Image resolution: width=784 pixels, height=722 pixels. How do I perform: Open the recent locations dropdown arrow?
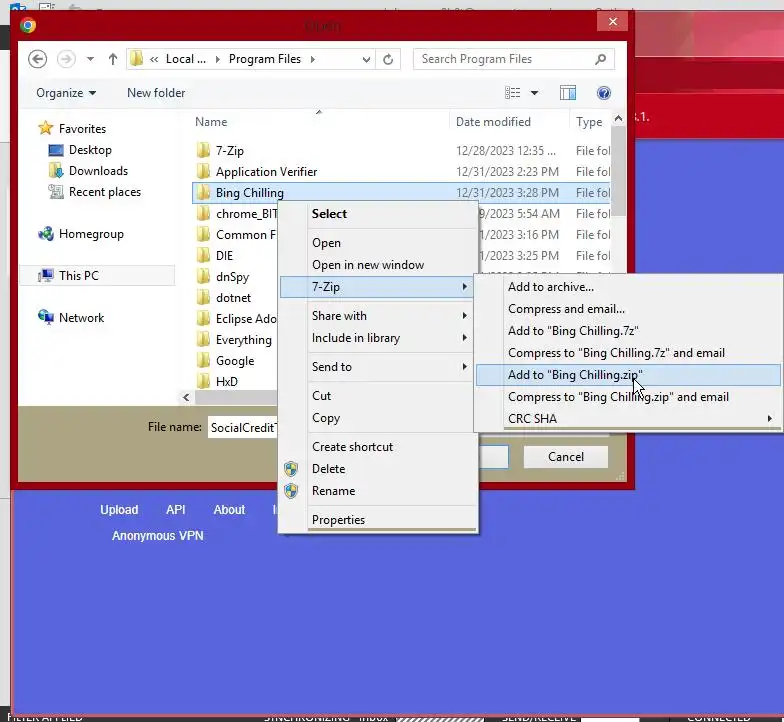click(x=90, y=59)
